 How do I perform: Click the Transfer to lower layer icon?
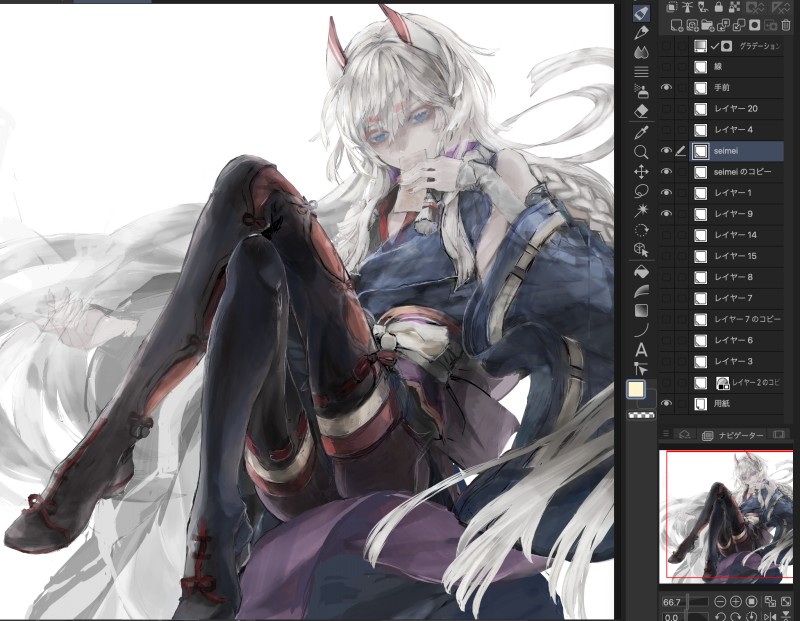[x=723, y=25]
